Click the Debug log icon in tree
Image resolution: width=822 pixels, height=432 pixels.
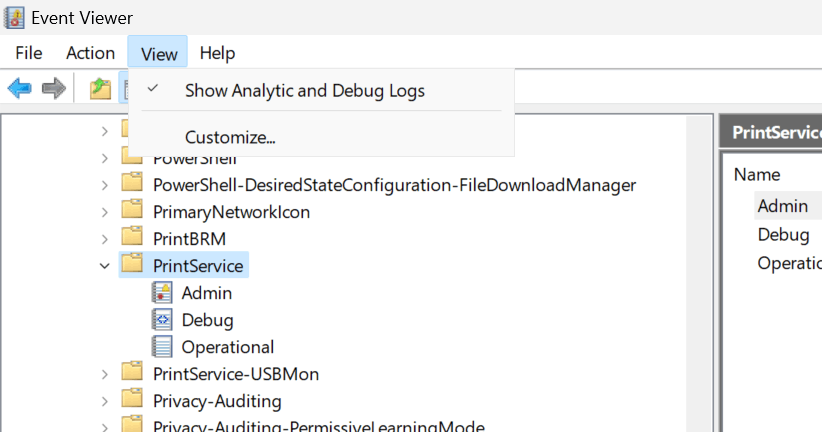tap(162, 320)
